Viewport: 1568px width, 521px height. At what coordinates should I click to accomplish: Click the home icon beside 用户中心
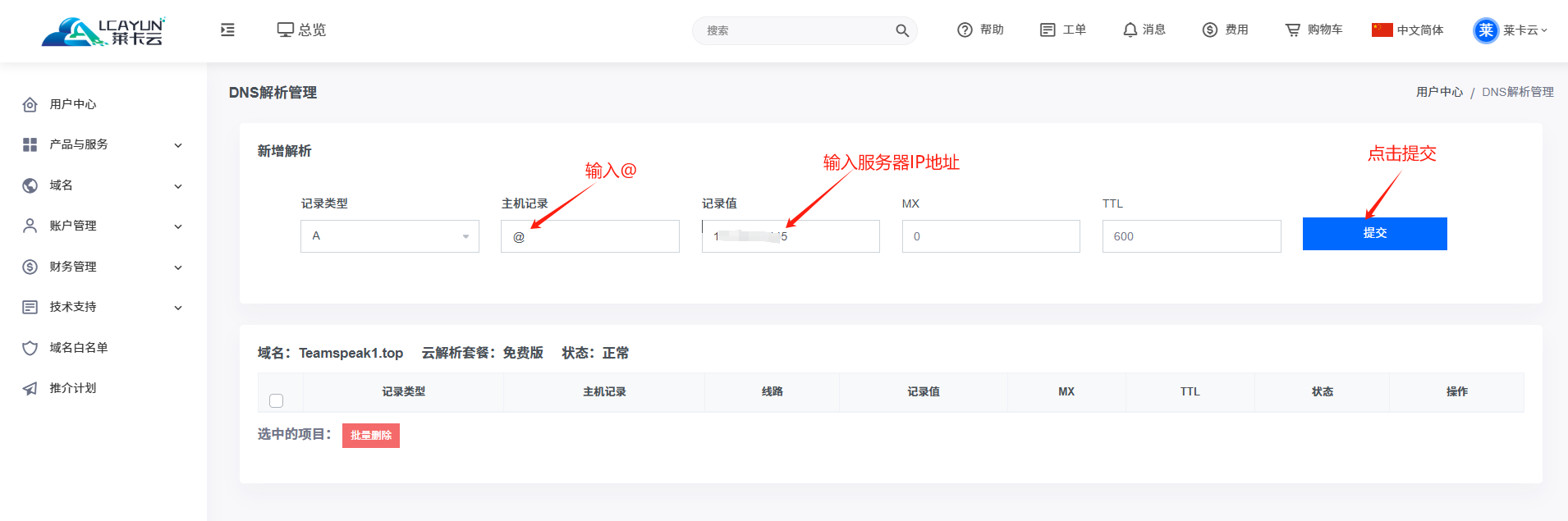click(30, 104)
